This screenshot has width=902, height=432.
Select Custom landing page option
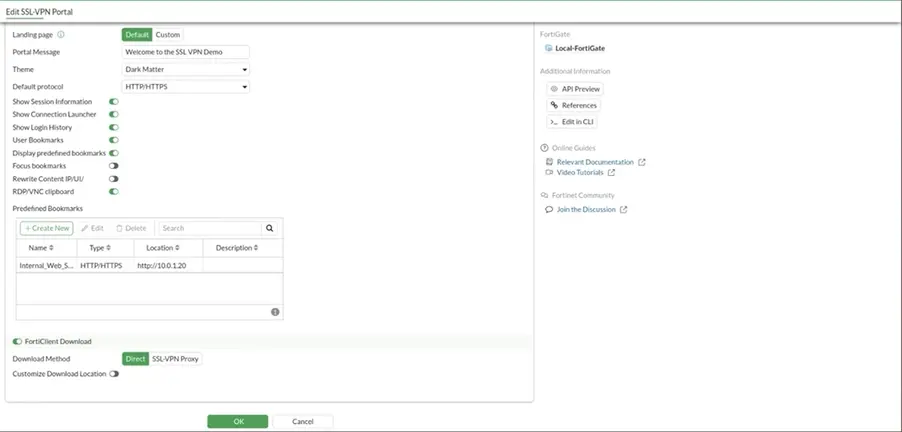tap(168, 35)
